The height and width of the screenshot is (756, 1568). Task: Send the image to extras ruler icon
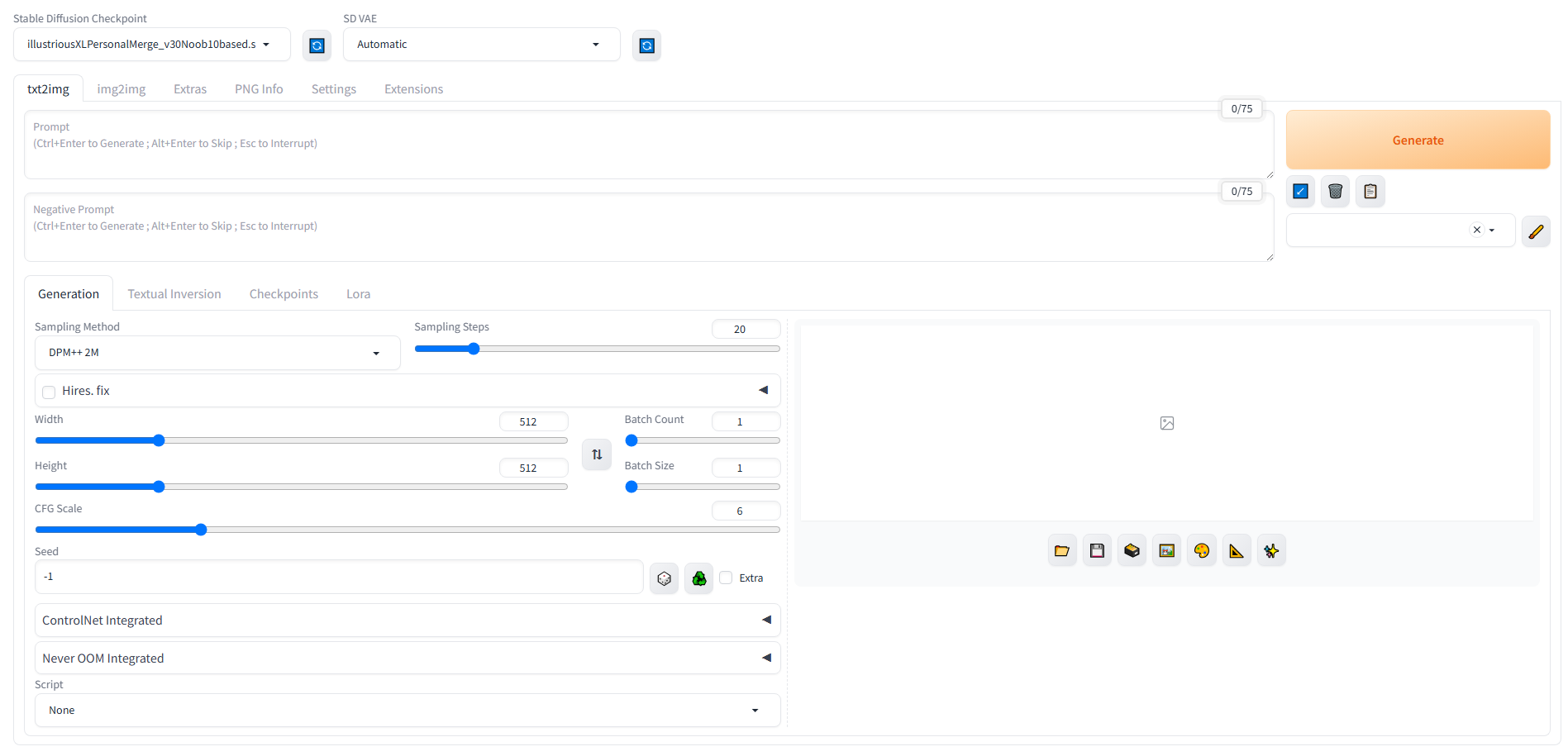tap(1237, 551)
